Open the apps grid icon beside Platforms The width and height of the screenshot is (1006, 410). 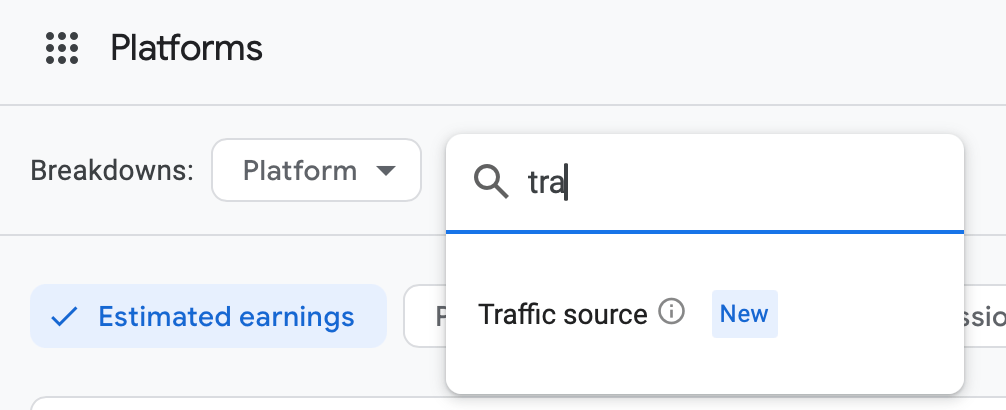pos(62,48)
